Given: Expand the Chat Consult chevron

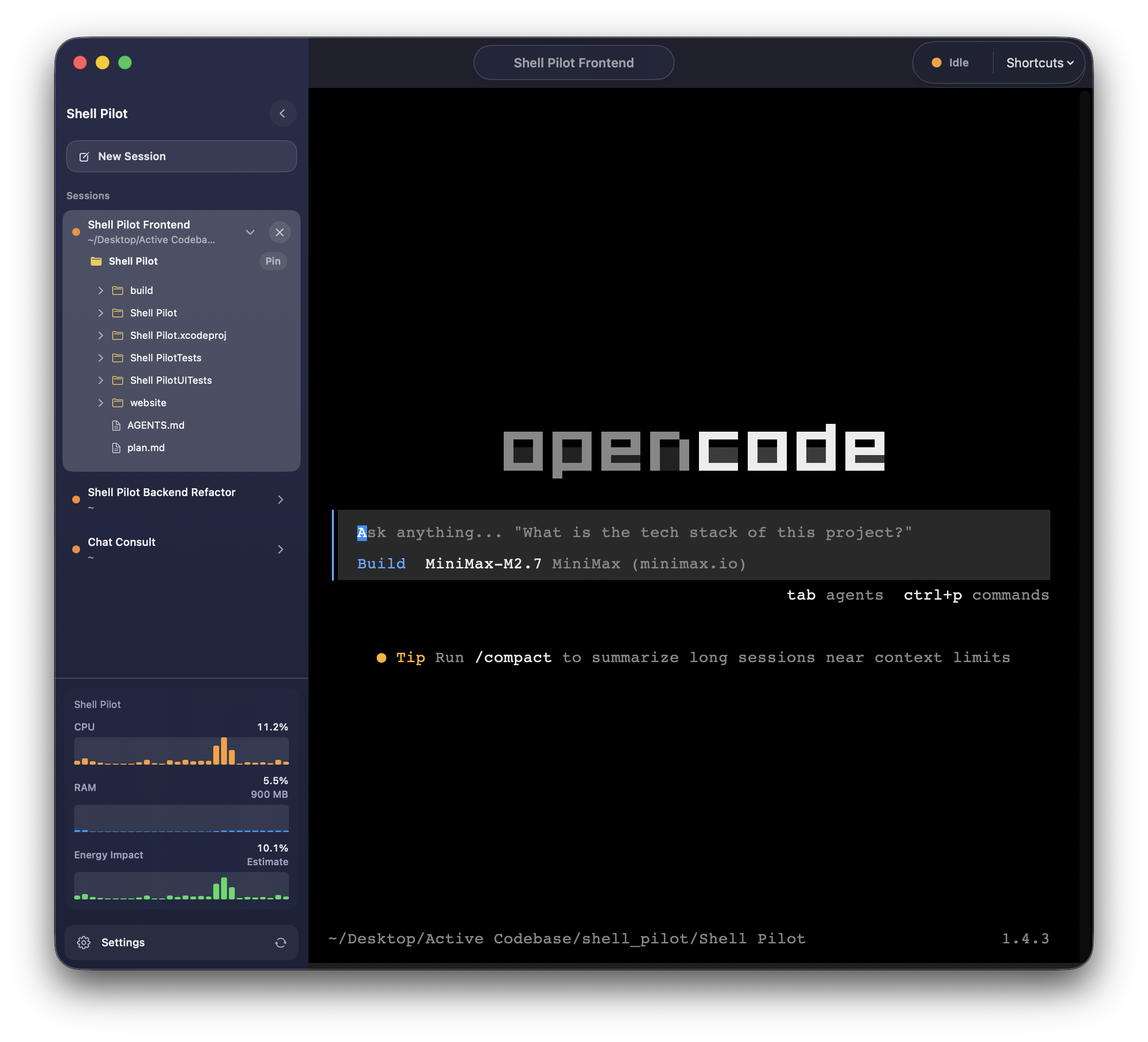Looking at the screenshot, I should coord(280,549).
